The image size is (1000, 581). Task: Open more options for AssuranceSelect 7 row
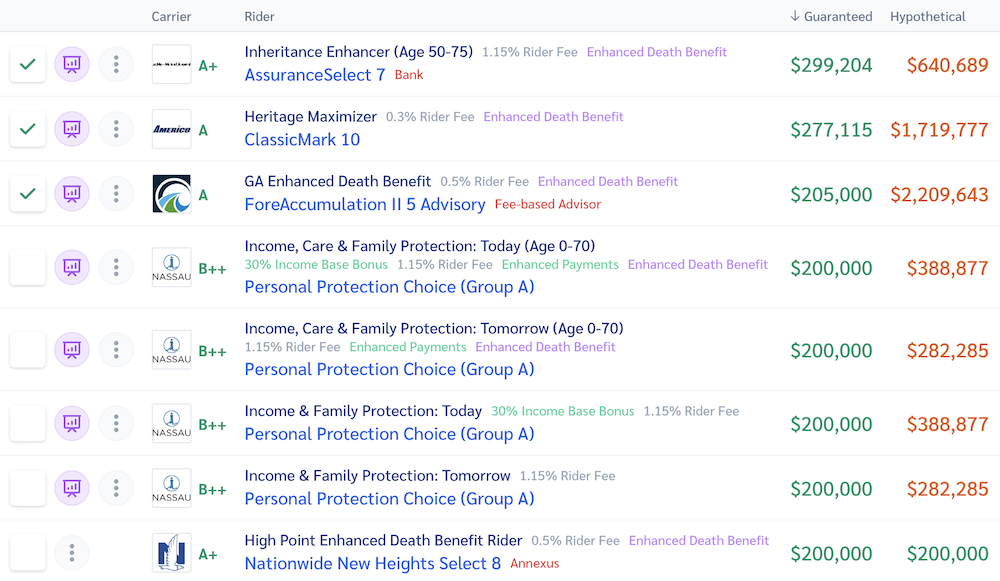coord(116,65)
